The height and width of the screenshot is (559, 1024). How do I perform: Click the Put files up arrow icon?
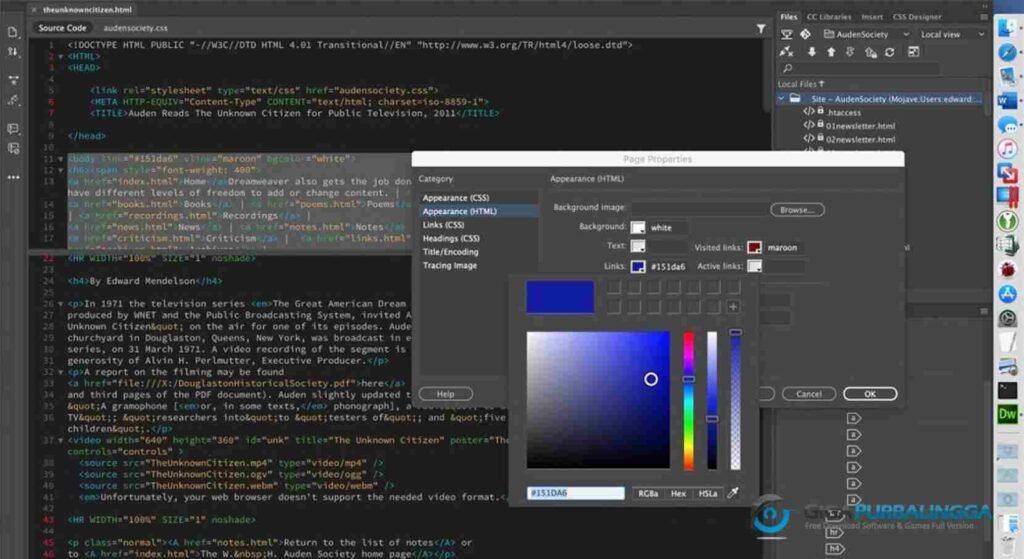831,52
